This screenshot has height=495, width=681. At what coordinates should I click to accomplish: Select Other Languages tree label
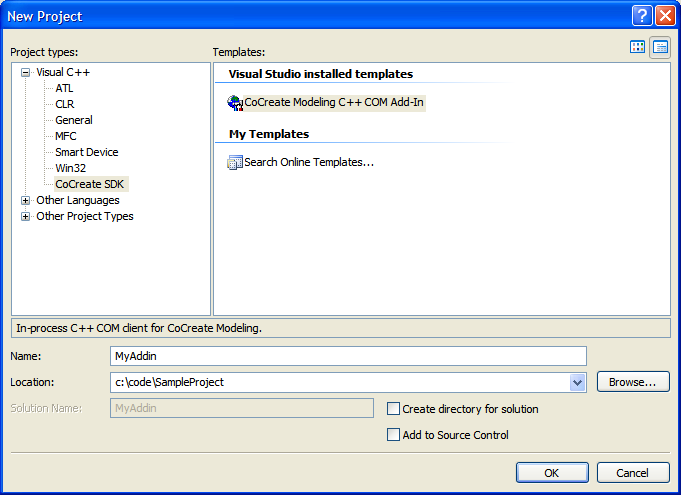[x=78, y=200]
